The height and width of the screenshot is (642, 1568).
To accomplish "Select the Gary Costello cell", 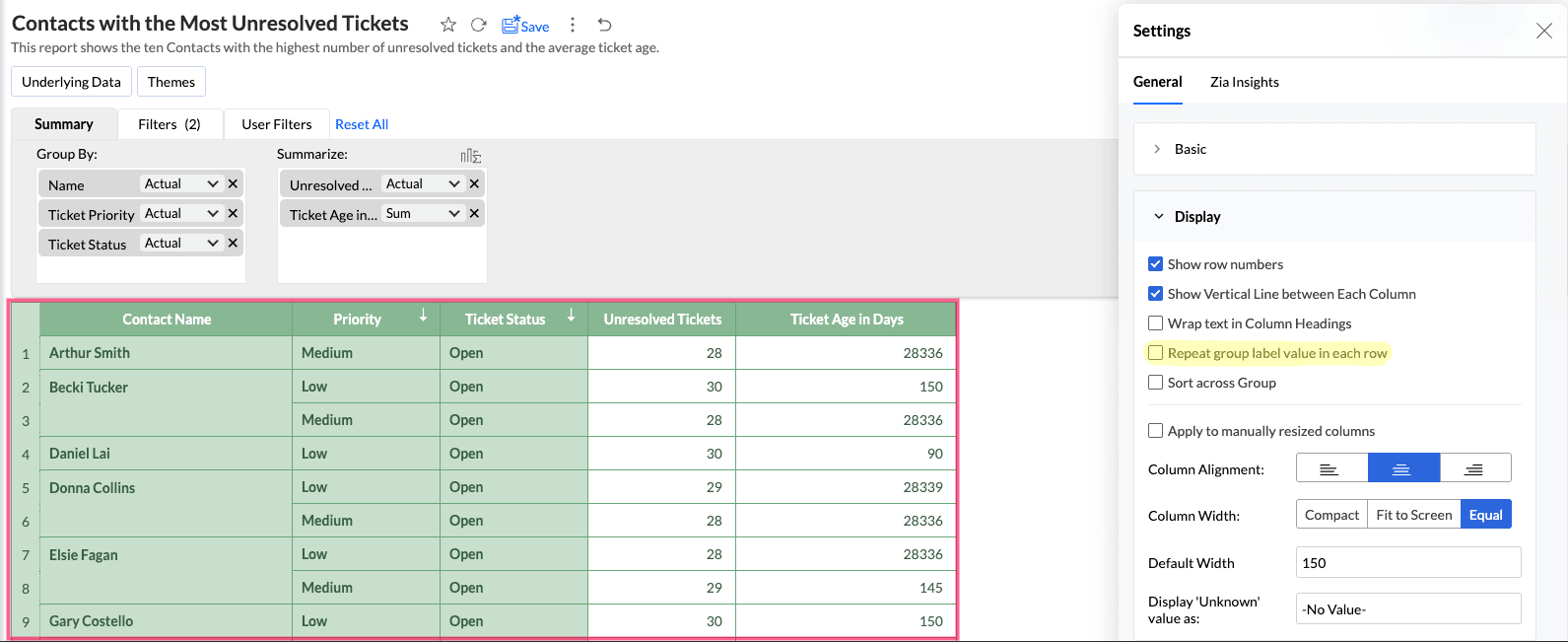I will tap(167, 621).
